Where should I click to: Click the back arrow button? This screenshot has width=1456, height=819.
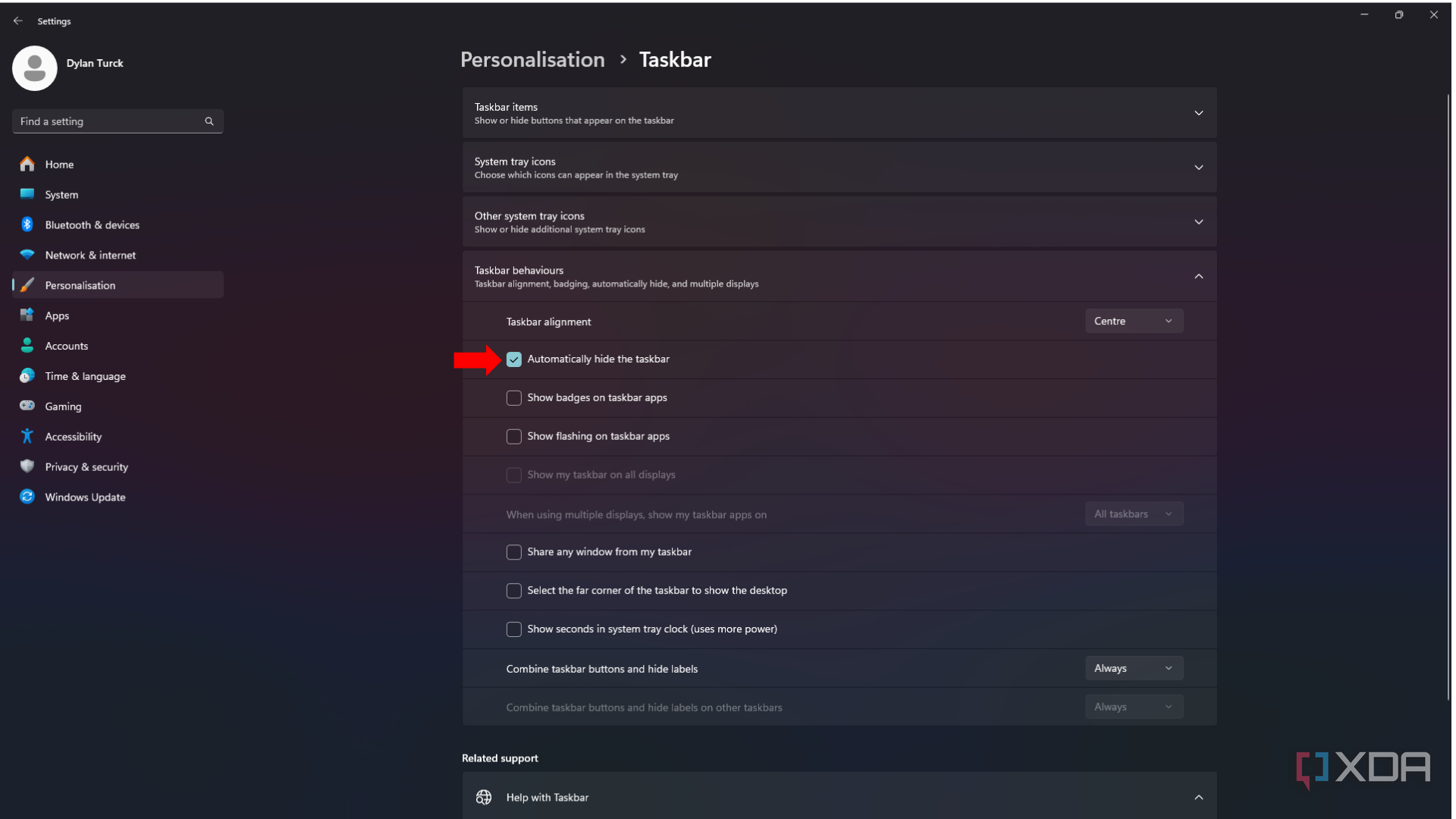[x=18, y=20]
